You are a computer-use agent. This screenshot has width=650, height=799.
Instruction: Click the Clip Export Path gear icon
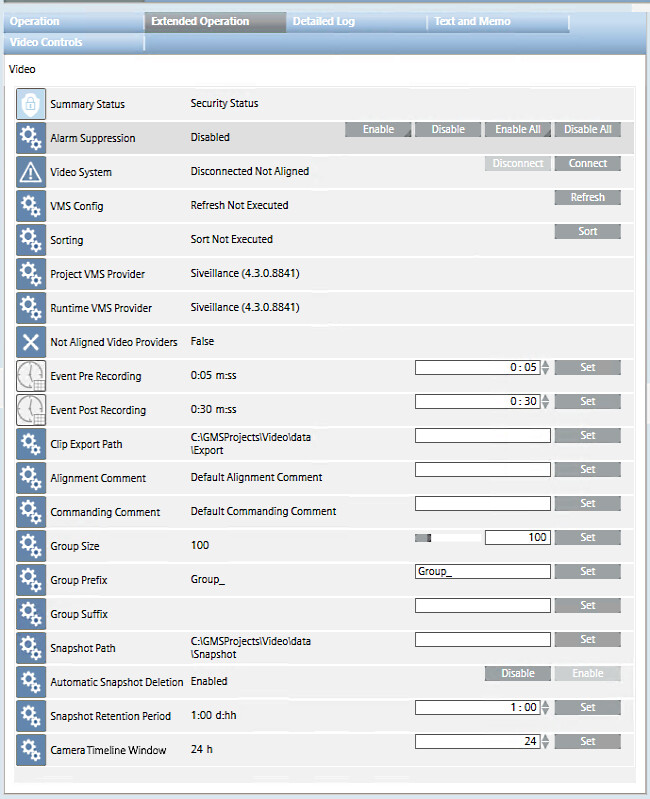[31, 444]
